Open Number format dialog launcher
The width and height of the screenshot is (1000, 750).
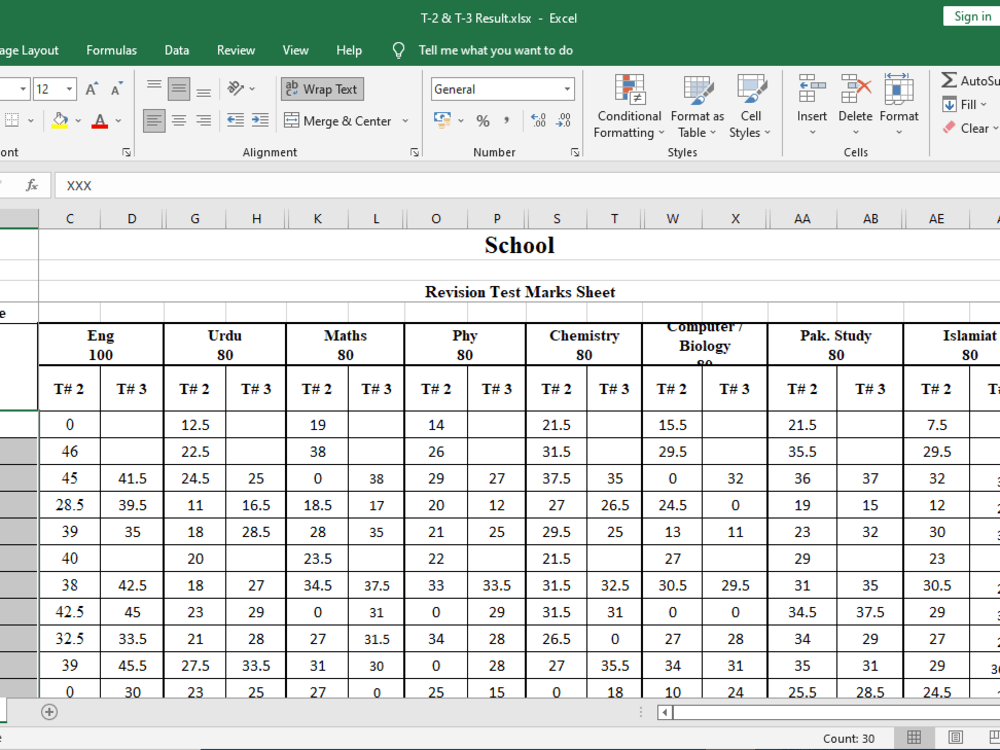tap(575, 152)
